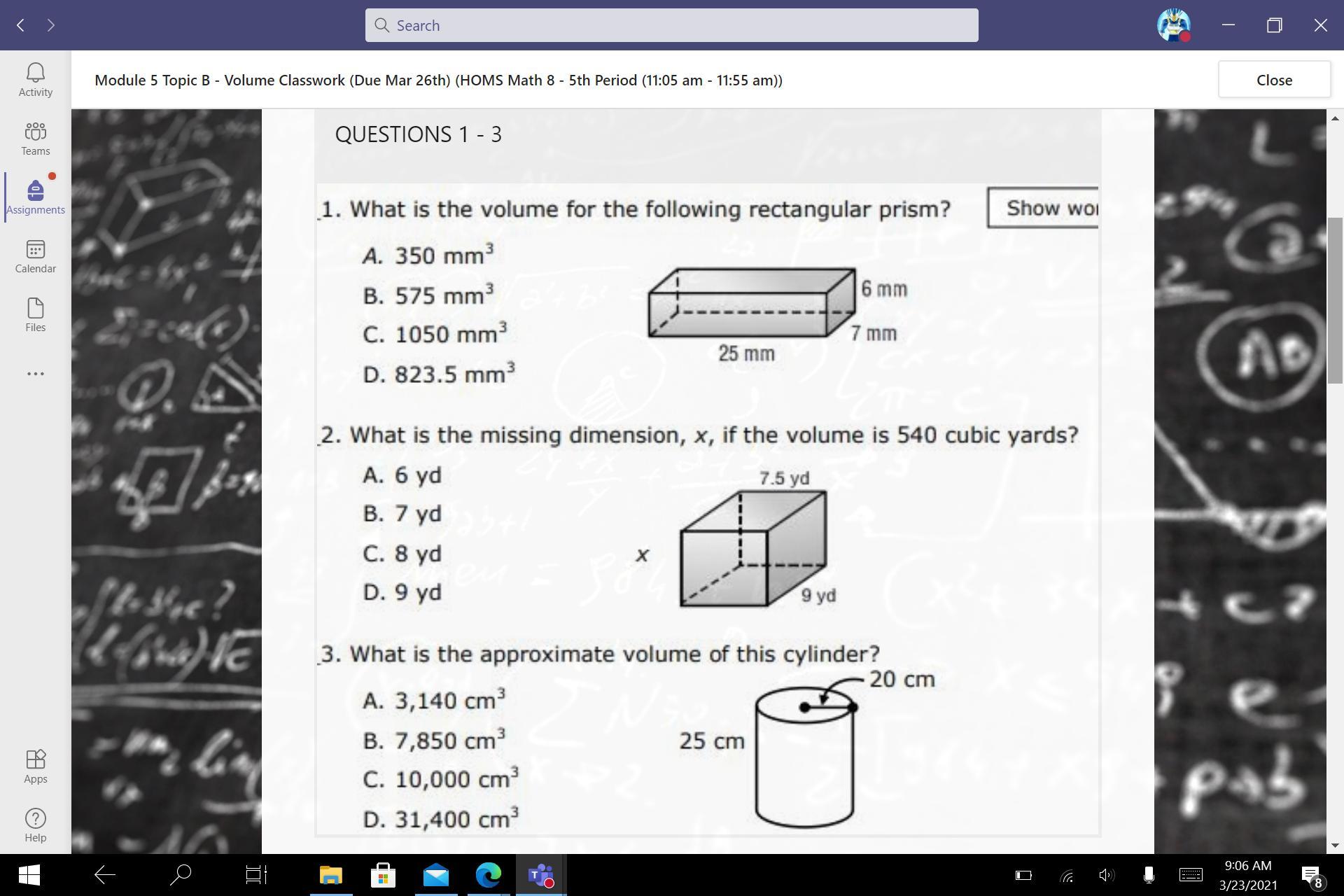Navigate back with left arrow
Screen dimensions: 1344x896
pyautogui.click(x=21, y=25)
